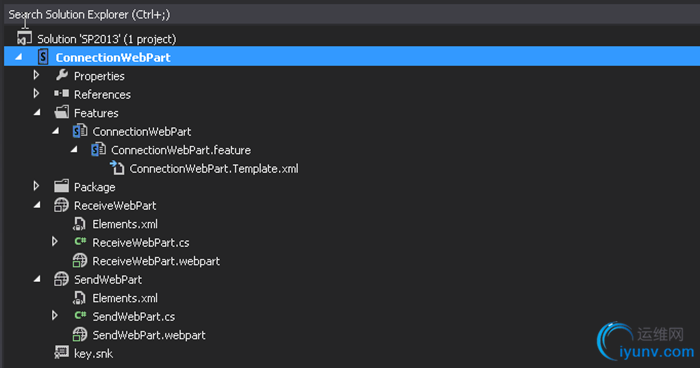Screen dimensions: 700x368
Task: Expand the SendWebPart.cs file node
Action: point(55,316)
